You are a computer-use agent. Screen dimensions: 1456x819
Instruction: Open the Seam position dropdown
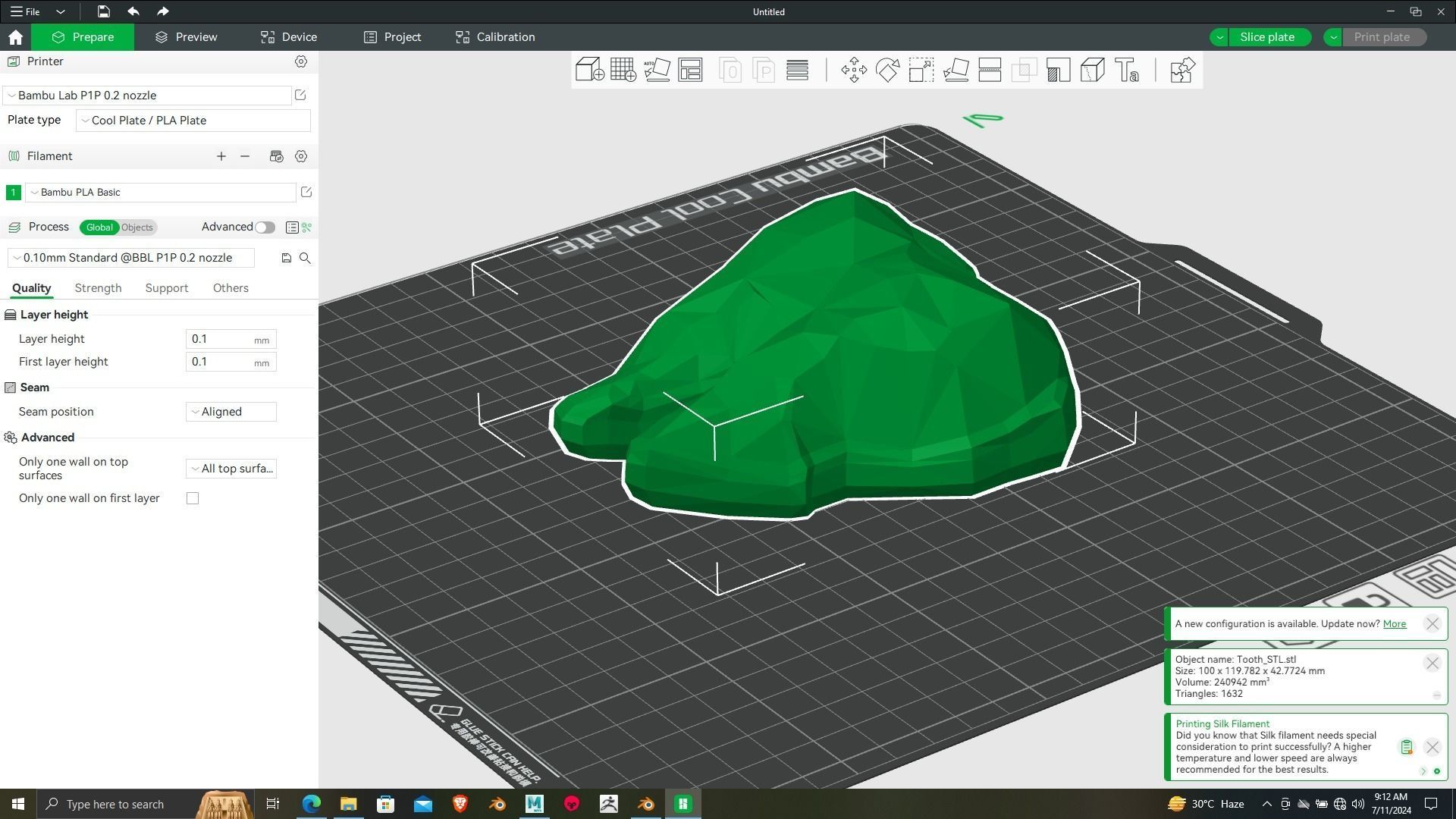(231, 412)
